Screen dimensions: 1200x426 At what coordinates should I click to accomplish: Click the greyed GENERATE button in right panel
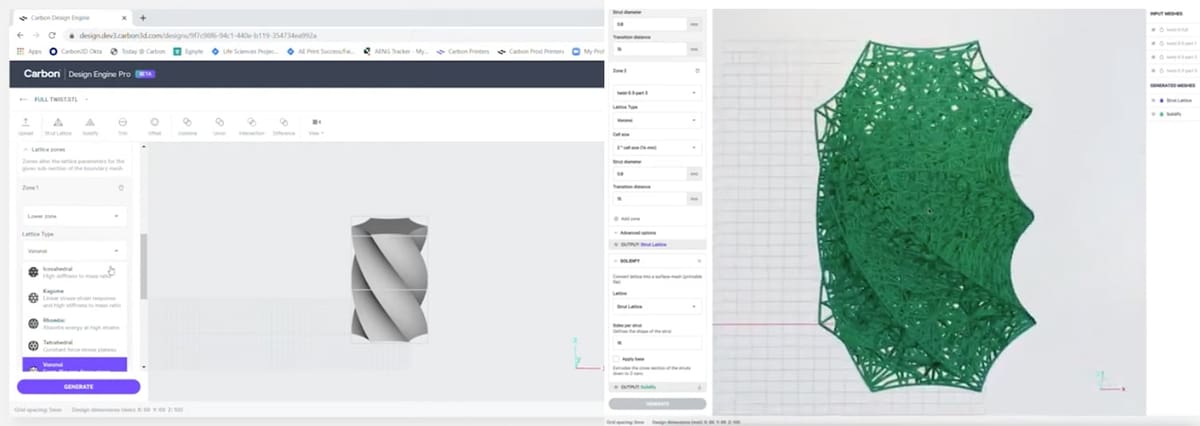click(x=657, y=404)
